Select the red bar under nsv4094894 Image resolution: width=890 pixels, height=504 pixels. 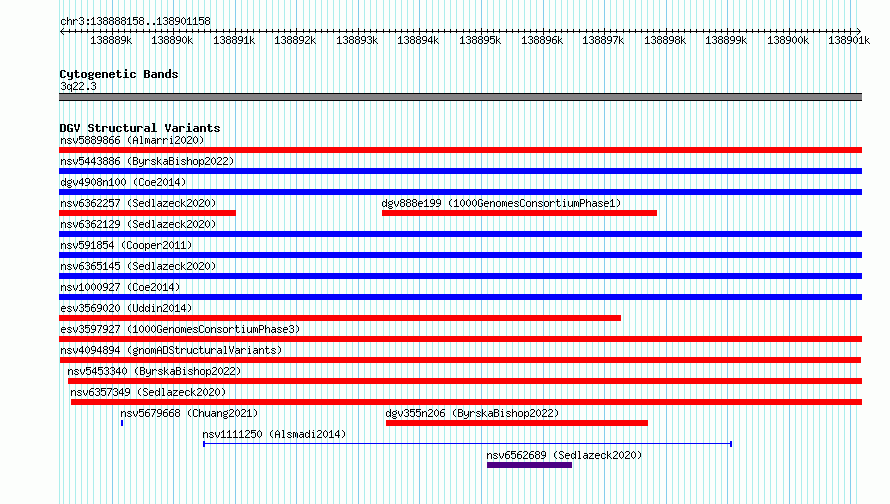pyautogui.click(x=460, y=360)
